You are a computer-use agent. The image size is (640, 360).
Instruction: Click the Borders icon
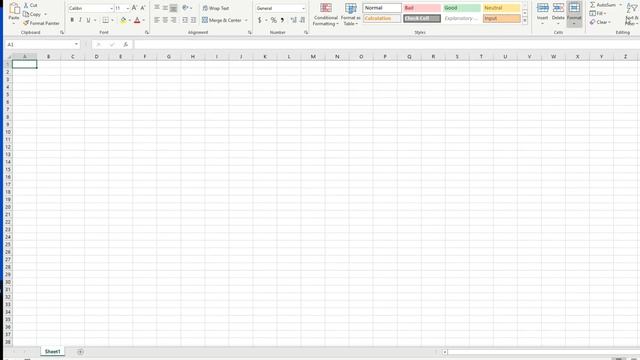[106, 20]
